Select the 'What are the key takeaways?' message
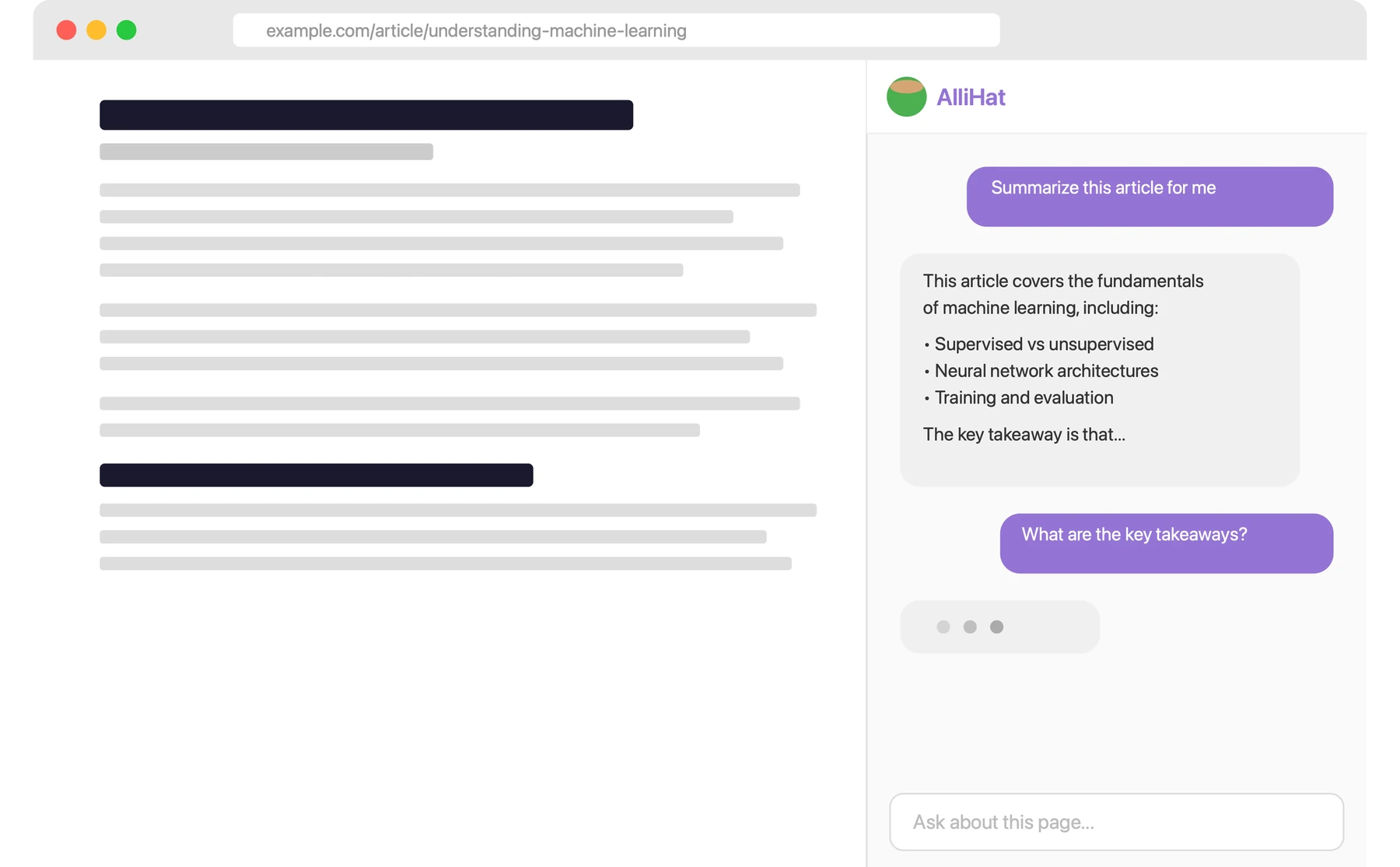Viewport: 1400px width, 867px height. tap(1166, 544)
